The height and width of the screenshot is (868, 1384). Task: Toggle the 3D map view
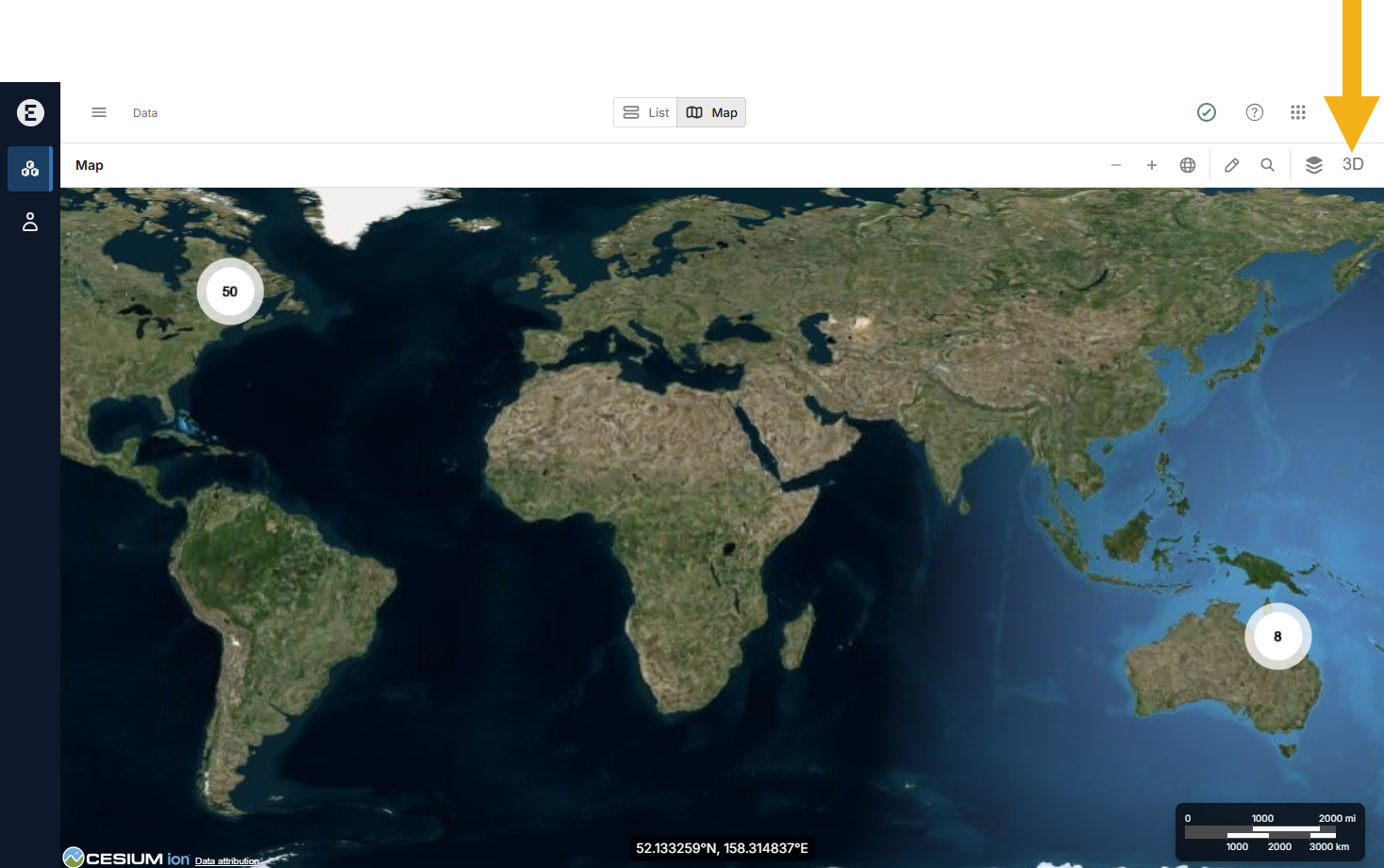[1353, 164]
